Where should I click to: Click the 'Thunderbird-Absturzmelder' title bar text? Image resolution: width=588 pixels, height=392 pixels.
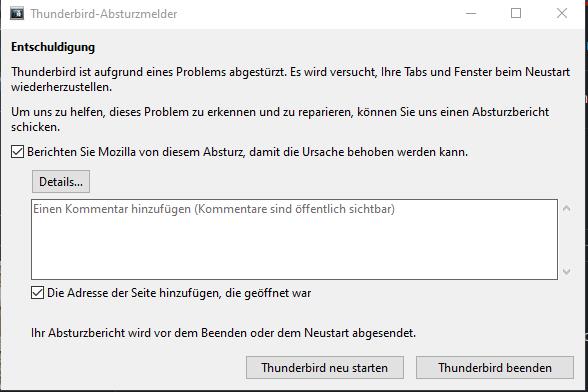pyautogui.click(x=104, y=14)
